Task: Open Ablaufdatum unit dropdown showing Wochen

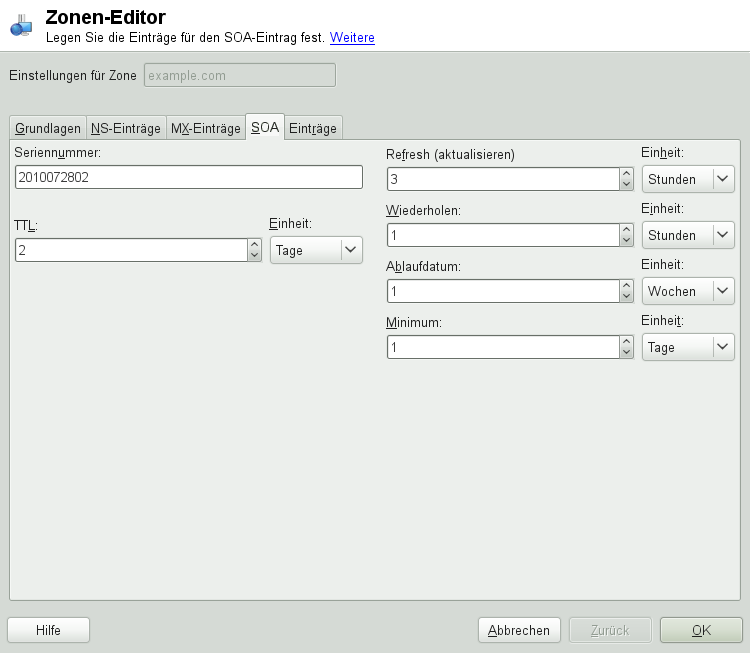Action: 688,291
